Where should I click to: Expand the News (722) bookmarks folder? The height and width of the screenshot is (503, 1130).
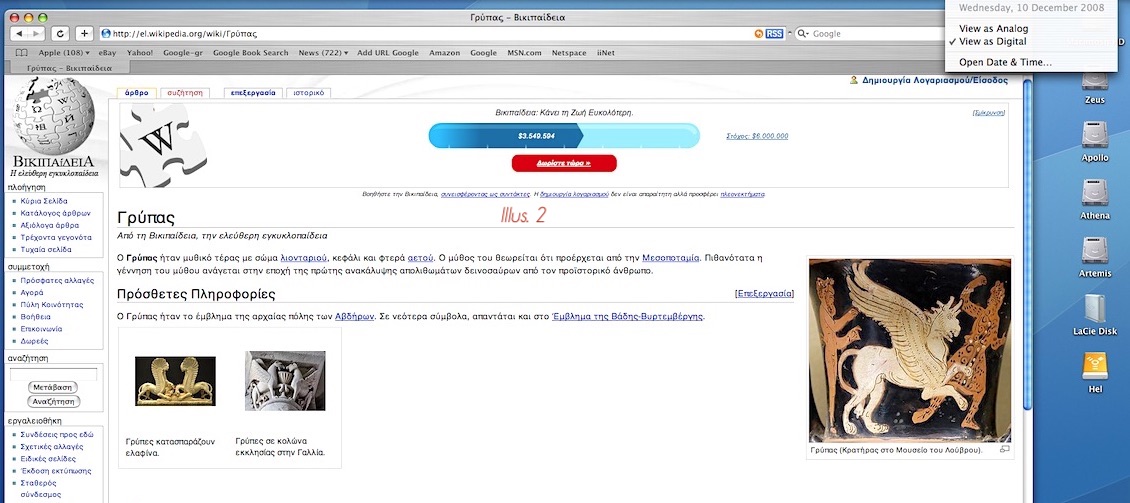click(323, 53)
